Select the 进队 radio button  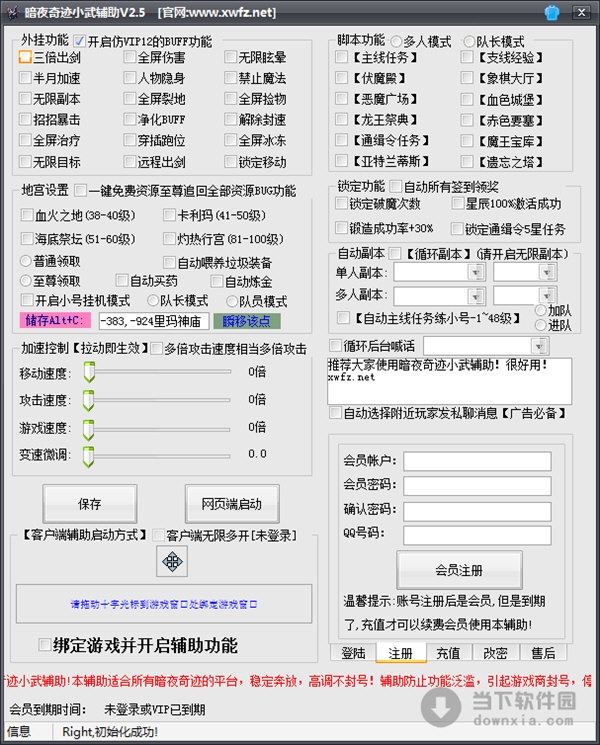point(541,325)
